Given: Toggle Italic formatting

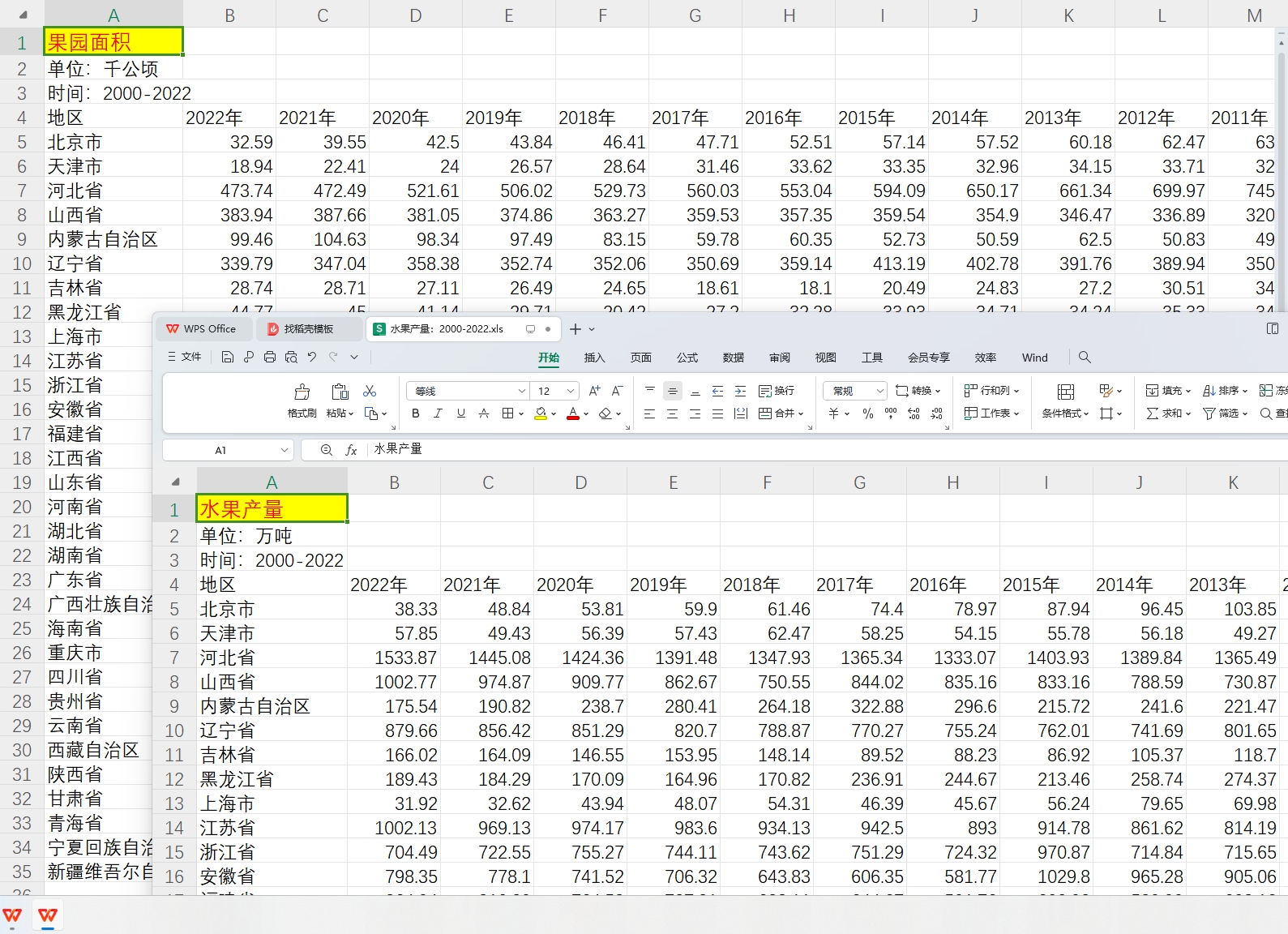Looking at the screenshot, I should click(x=439, y=413).
